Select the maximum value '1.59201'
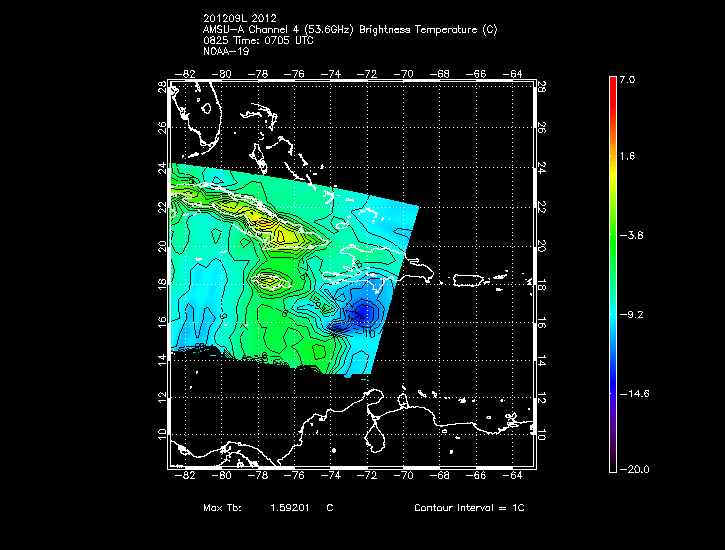The width and height of the screenshot is (725, 550). pyautogui.click(x=289, y=507)
